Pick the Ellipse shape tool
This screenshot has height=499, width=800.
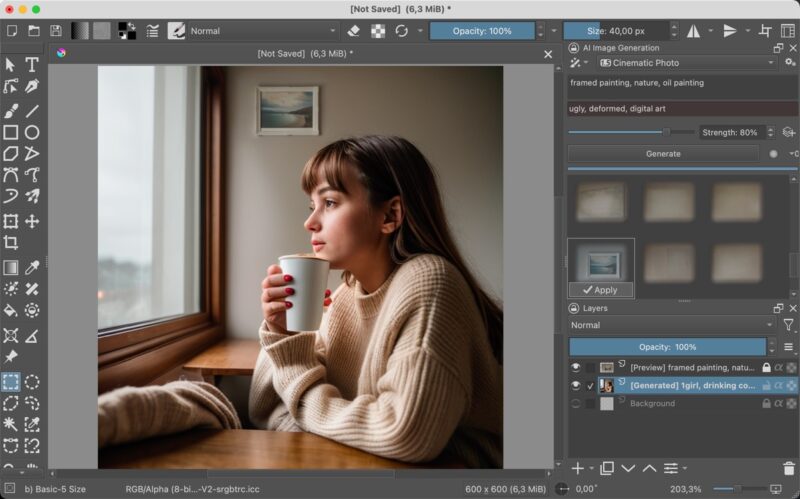pos(32,133)
